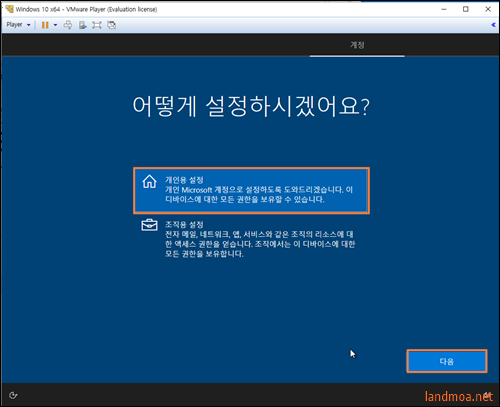Open the ease of access icon at bottom-left
The image size is (500, 407).
pyautogui.click(x=13, y=395)
